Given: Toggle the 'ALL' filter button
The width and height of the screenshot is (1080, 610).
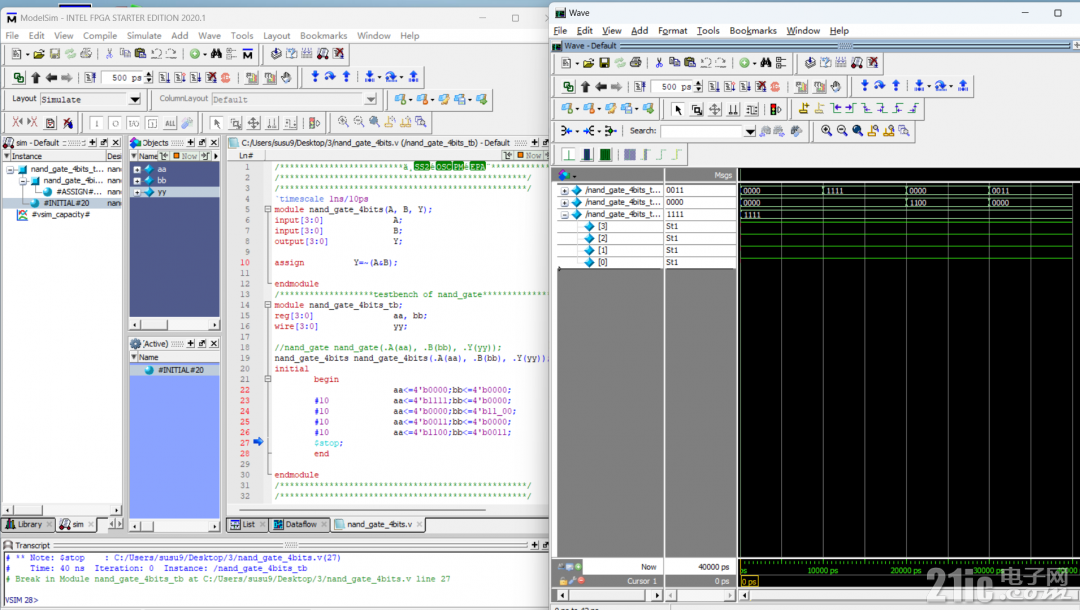Looking at the screenshot, I should [x=170, y=123].
